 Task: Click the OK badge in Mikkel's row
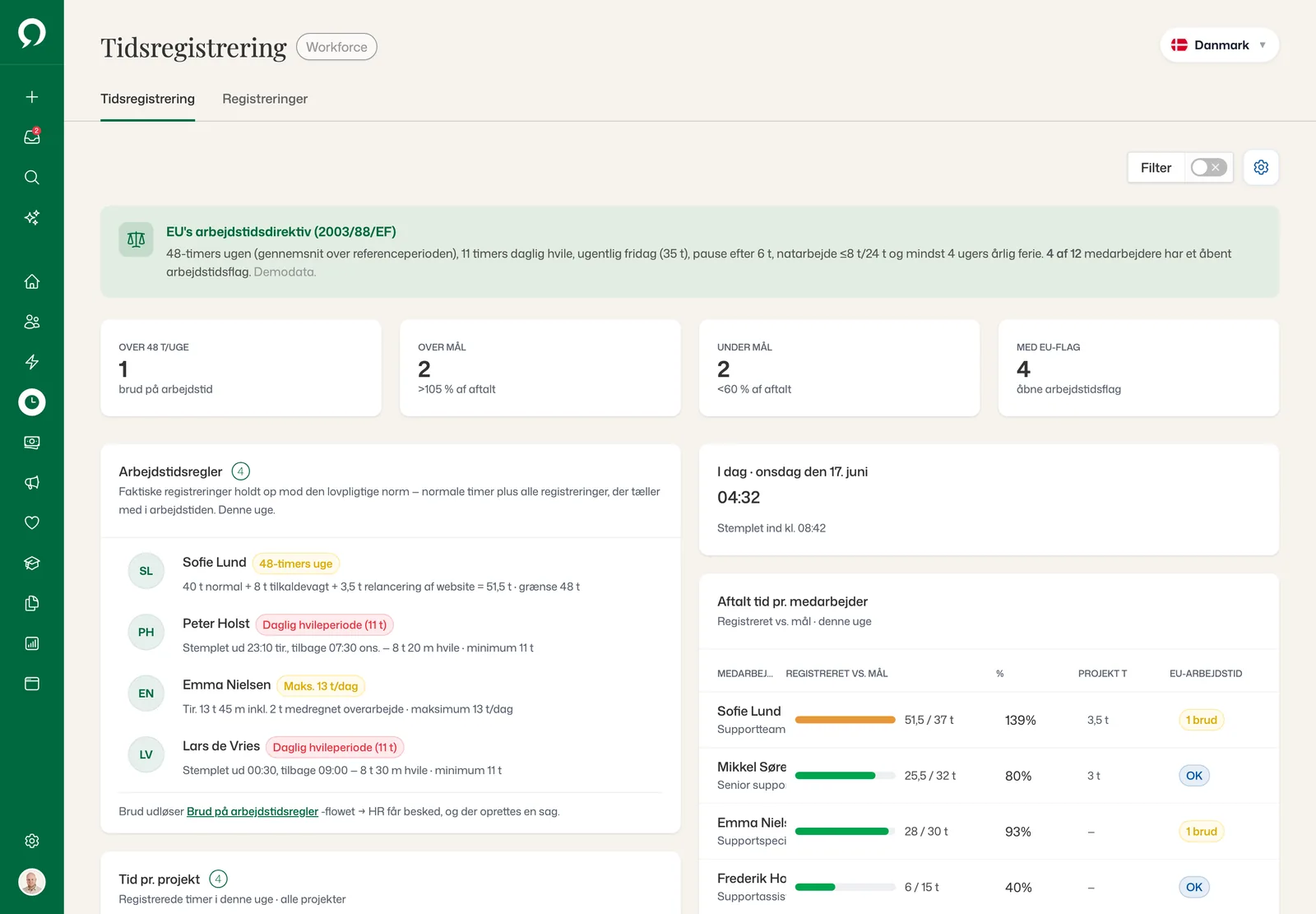tap(1194, 776)
